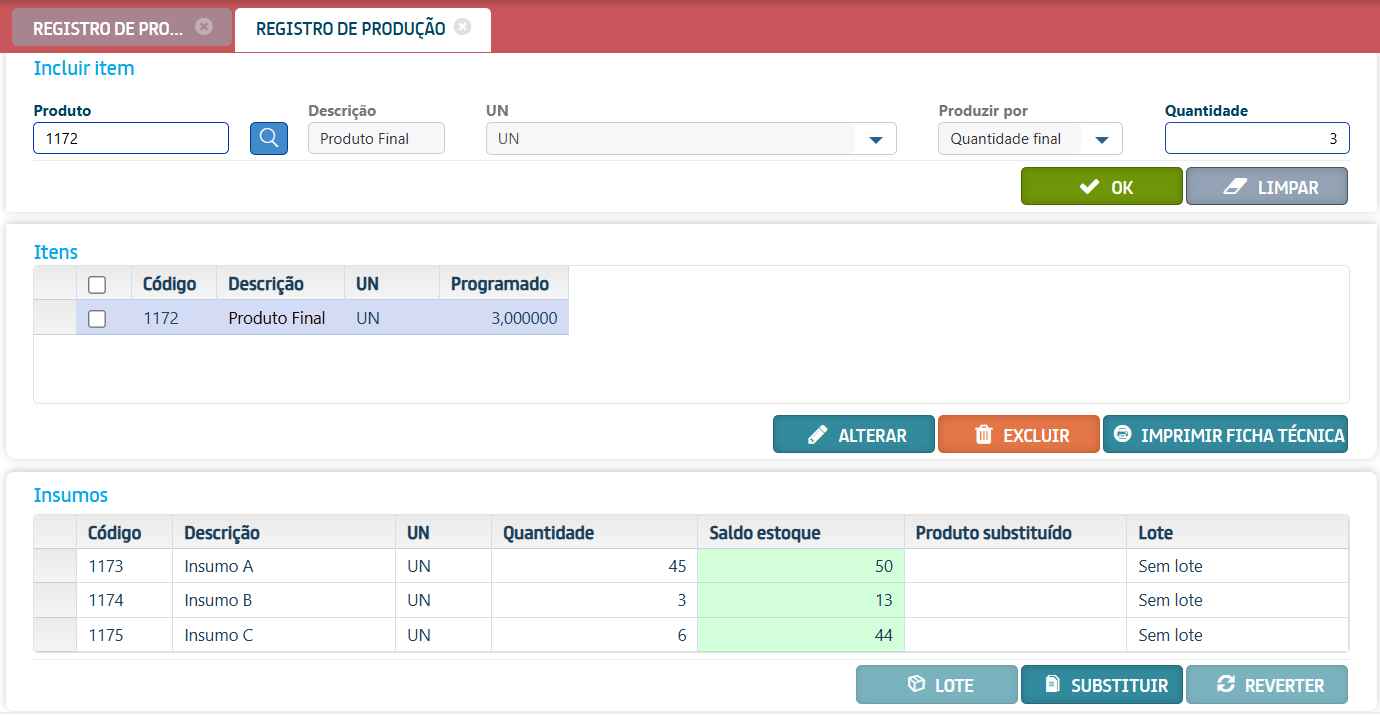The width and height of the screenshot is (1380, 716).
Task: Click Quantidade header in Insumos table
Action: coord(595,532)
